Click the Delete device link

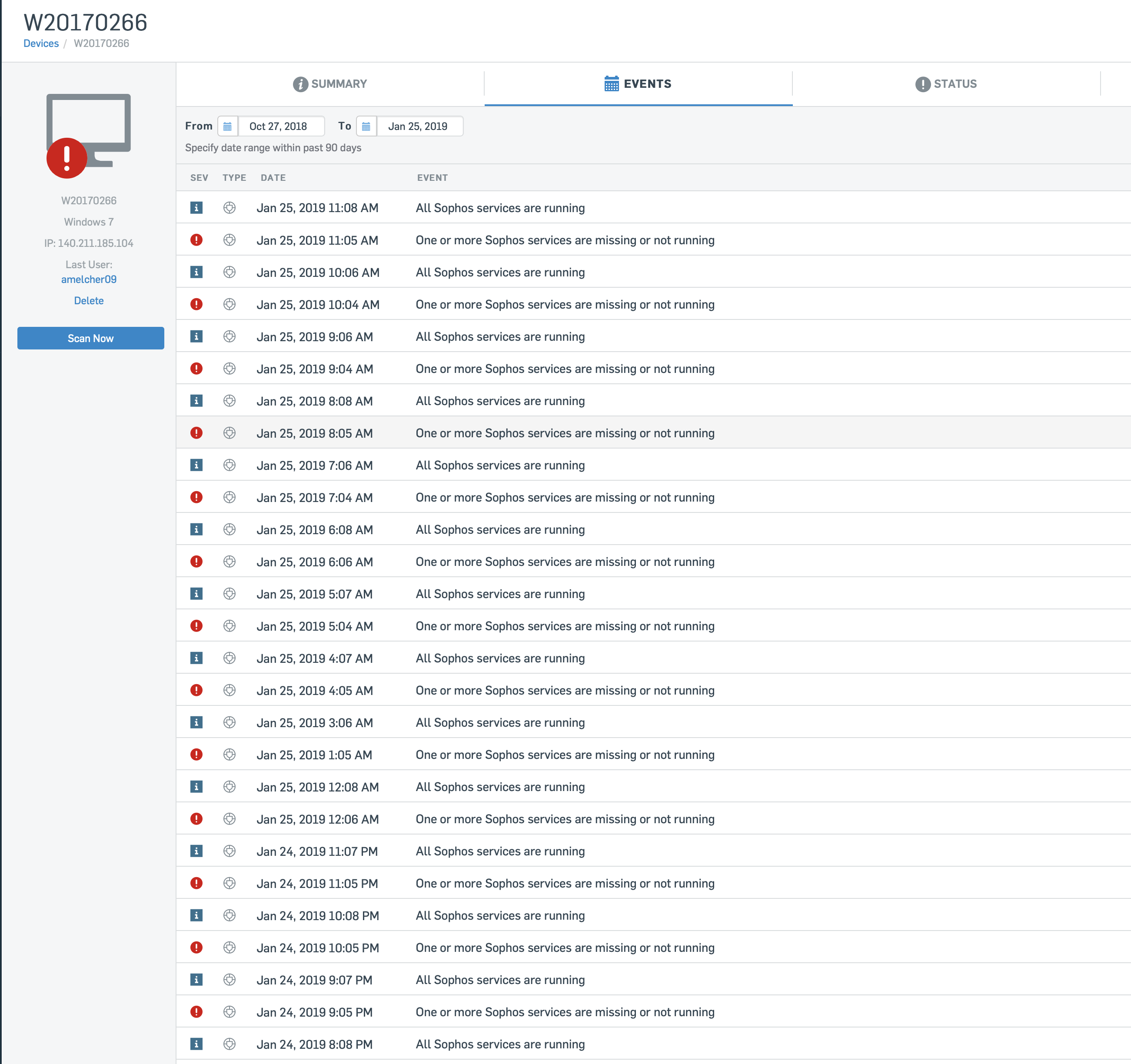(89, 300)
